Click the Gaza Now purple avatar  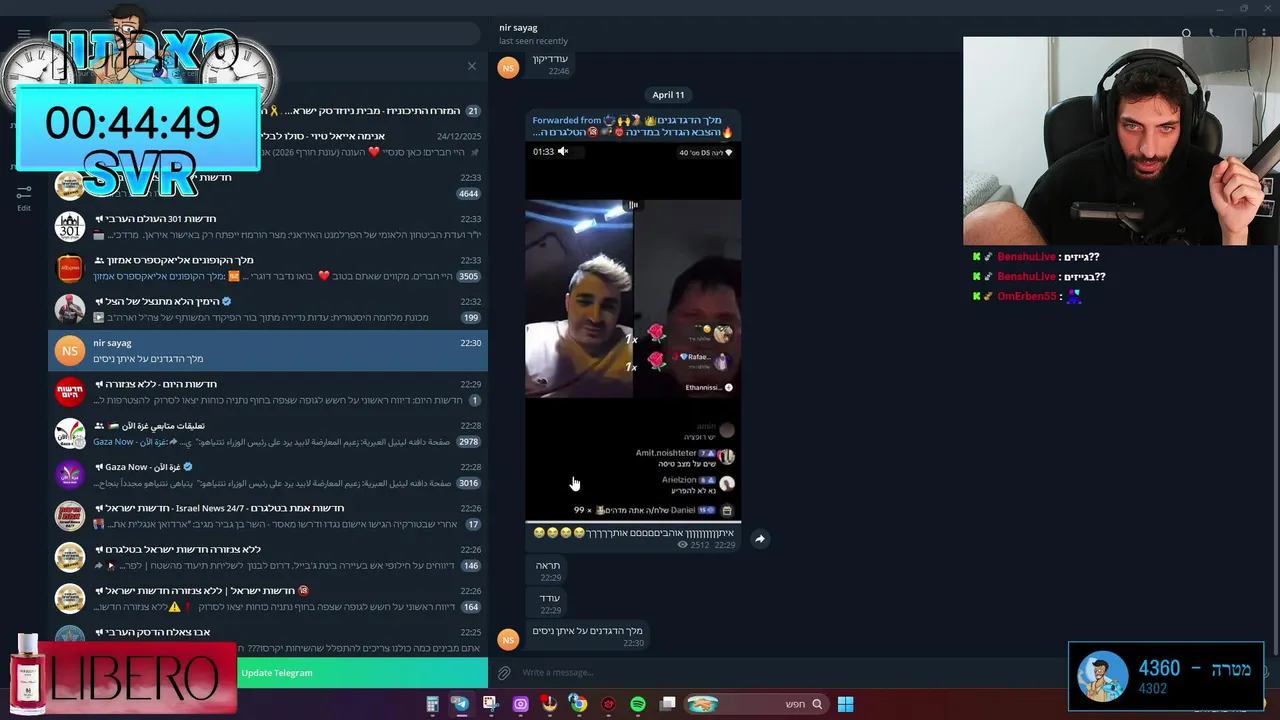[x=69, y=475]
